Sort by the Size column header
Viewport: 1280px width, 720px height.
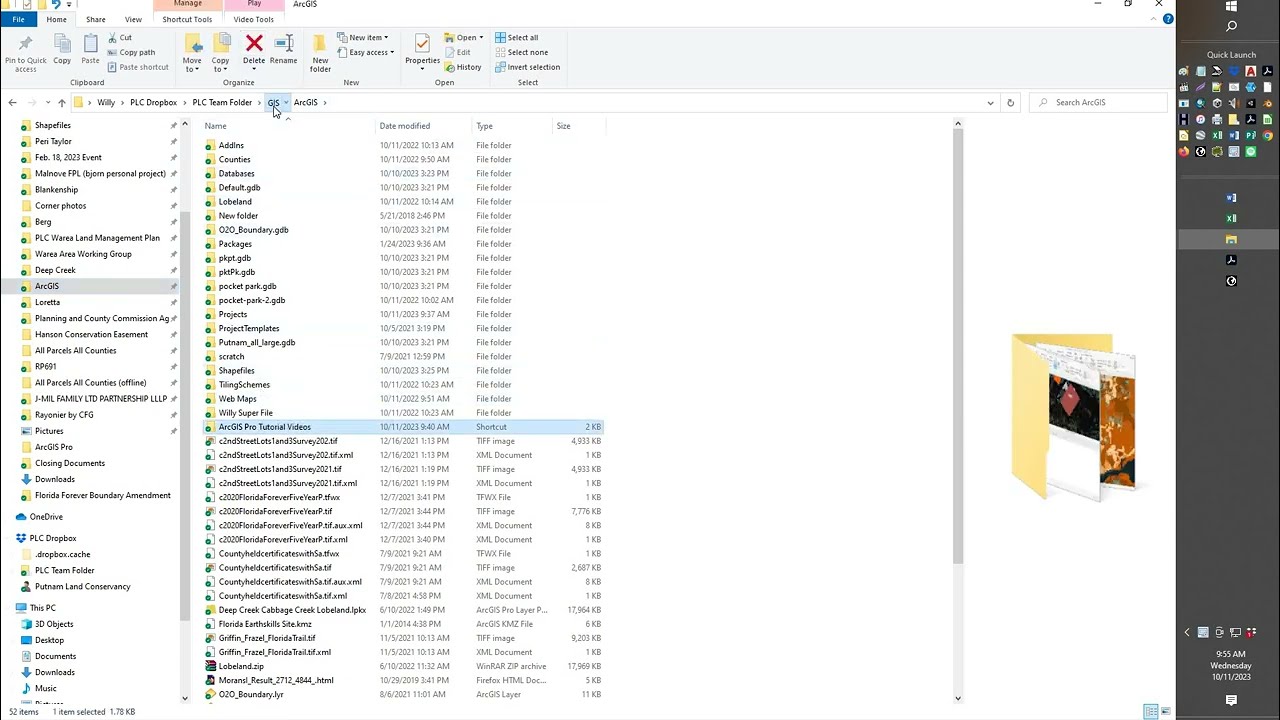[x=563, y=126]
